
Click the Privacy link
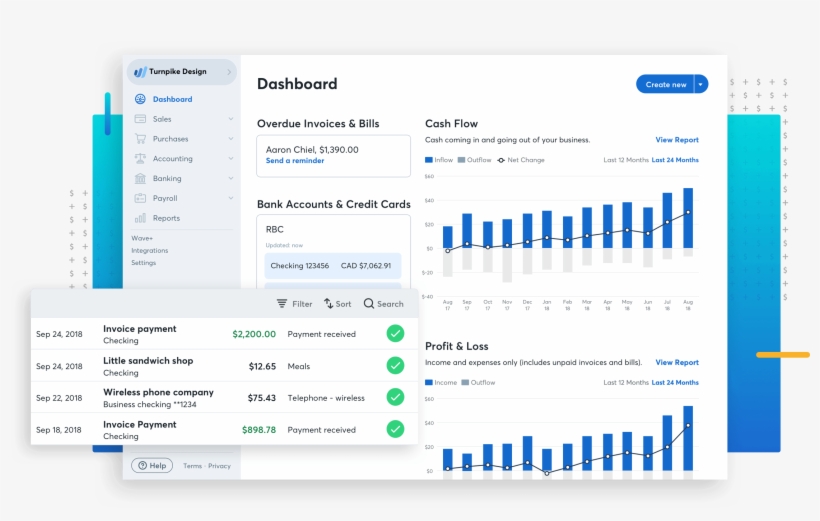(x=219, y=466)
